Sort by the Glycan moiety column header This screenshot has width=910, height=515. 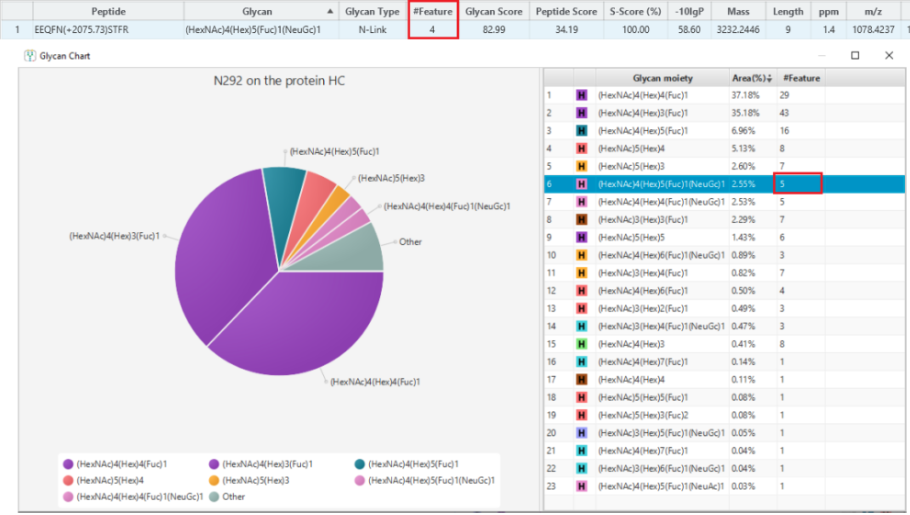click(x=662, y=78)
